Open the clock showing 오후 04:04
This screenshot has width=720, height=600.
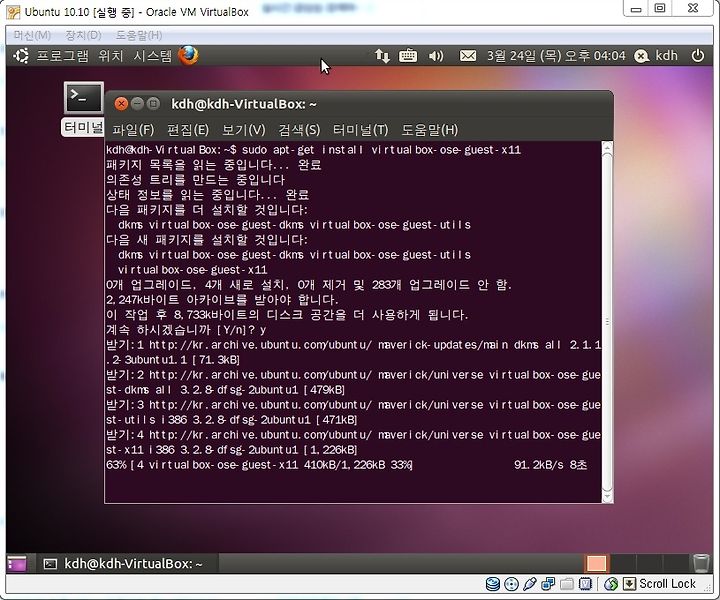click(x=556, y=56)
